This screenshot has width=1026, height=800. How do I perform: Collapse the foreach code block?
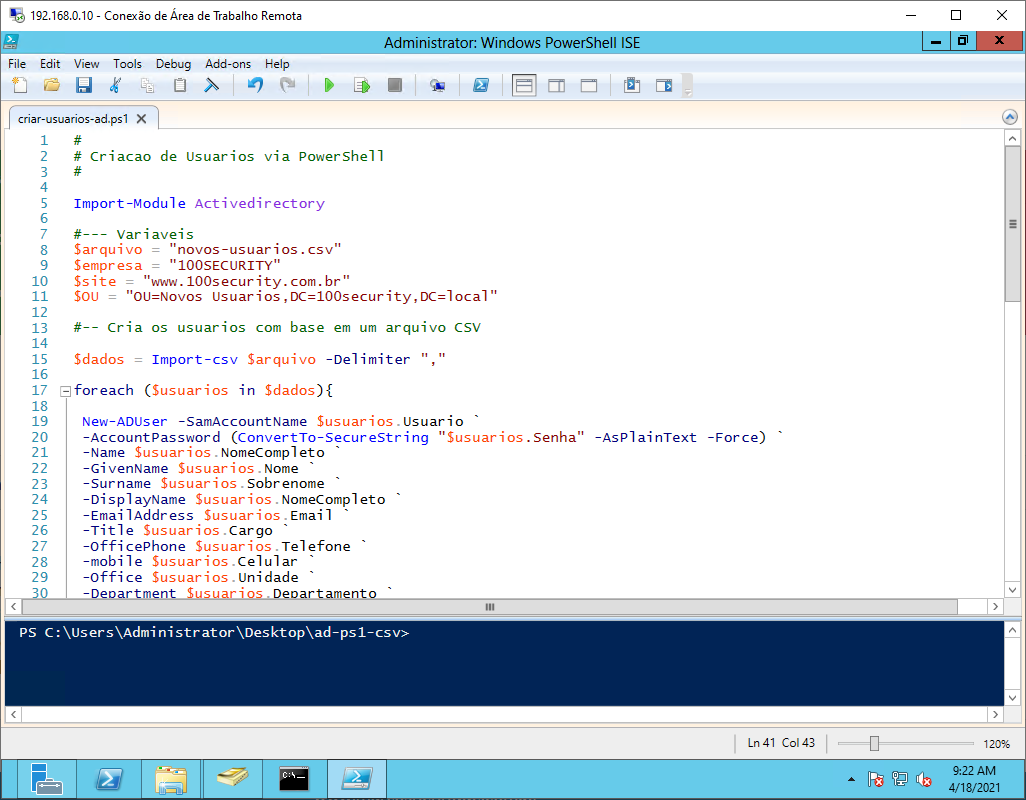click(x=64, y=390)
